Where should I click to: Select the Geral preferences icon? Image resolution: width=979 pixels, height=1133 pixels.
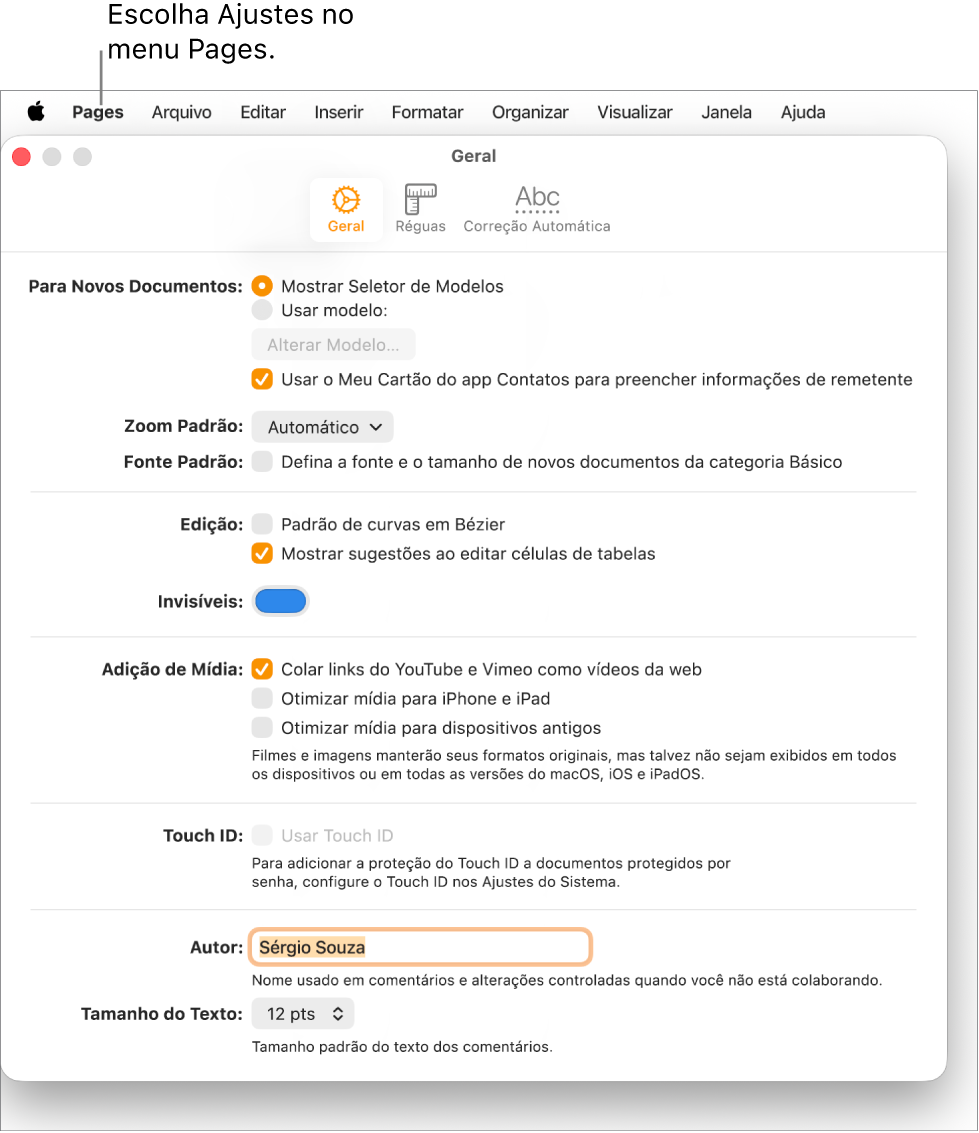point(346,207)
